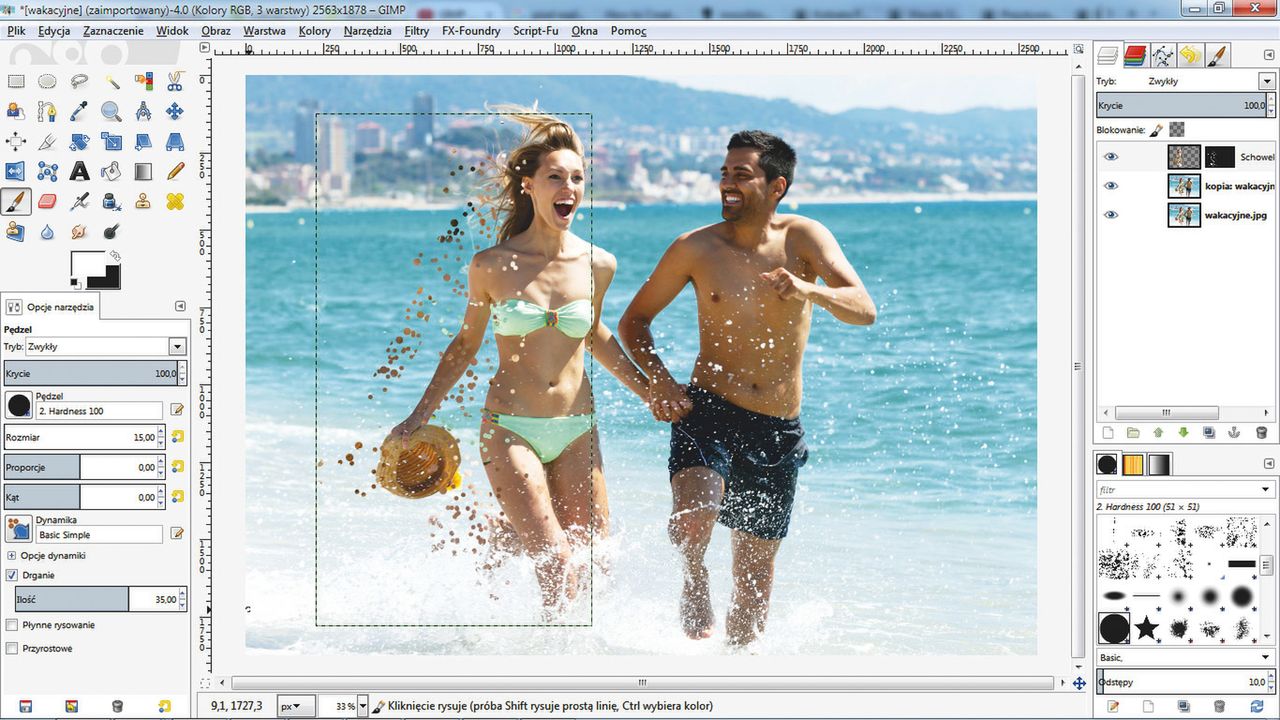Toggle visibility of the Schowek layer
This screenshot has height=720, width=1280.
coord(1111,157)
